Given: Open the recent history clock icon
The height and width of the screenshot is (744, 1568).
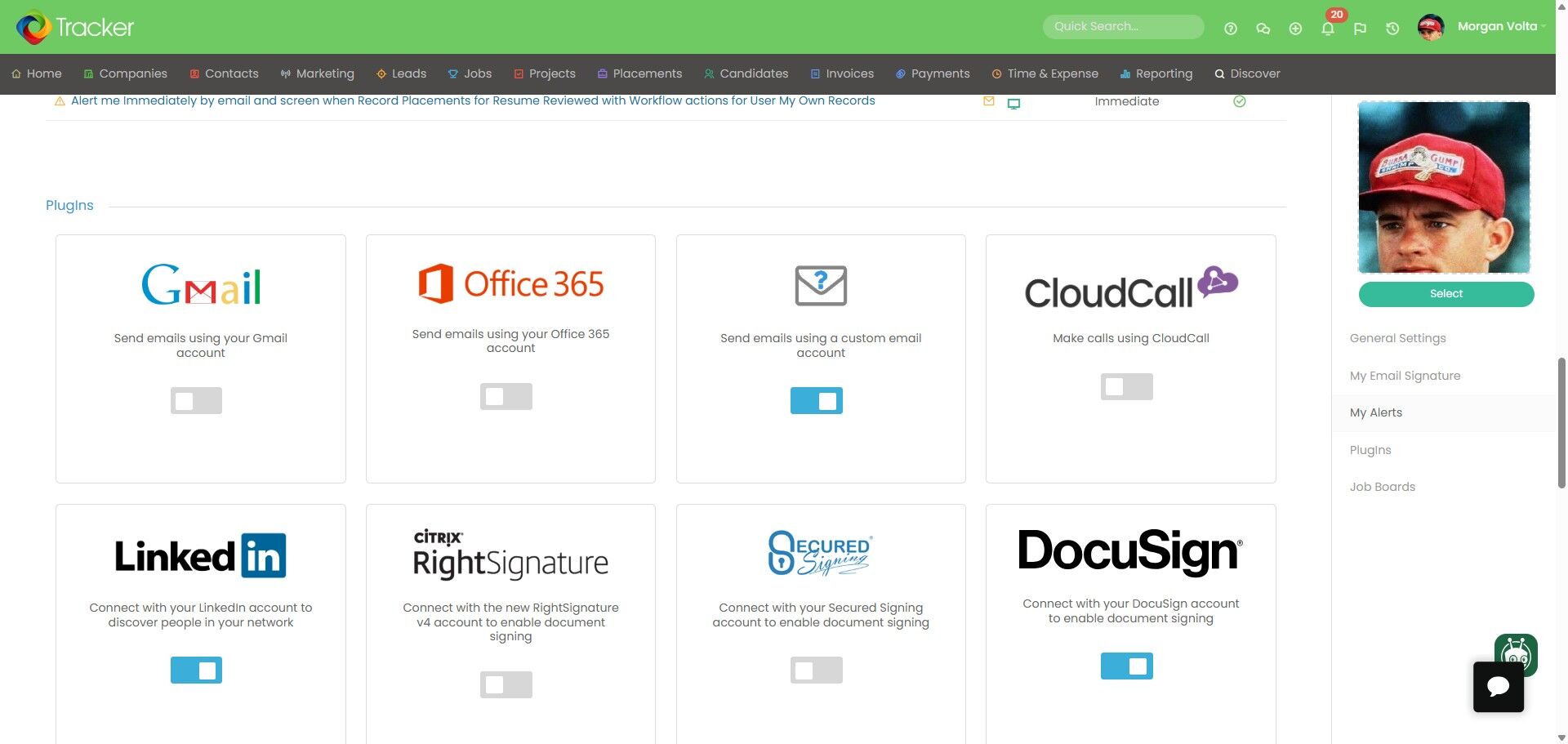Looking at the screenshot, I should tap(1392, 29).
